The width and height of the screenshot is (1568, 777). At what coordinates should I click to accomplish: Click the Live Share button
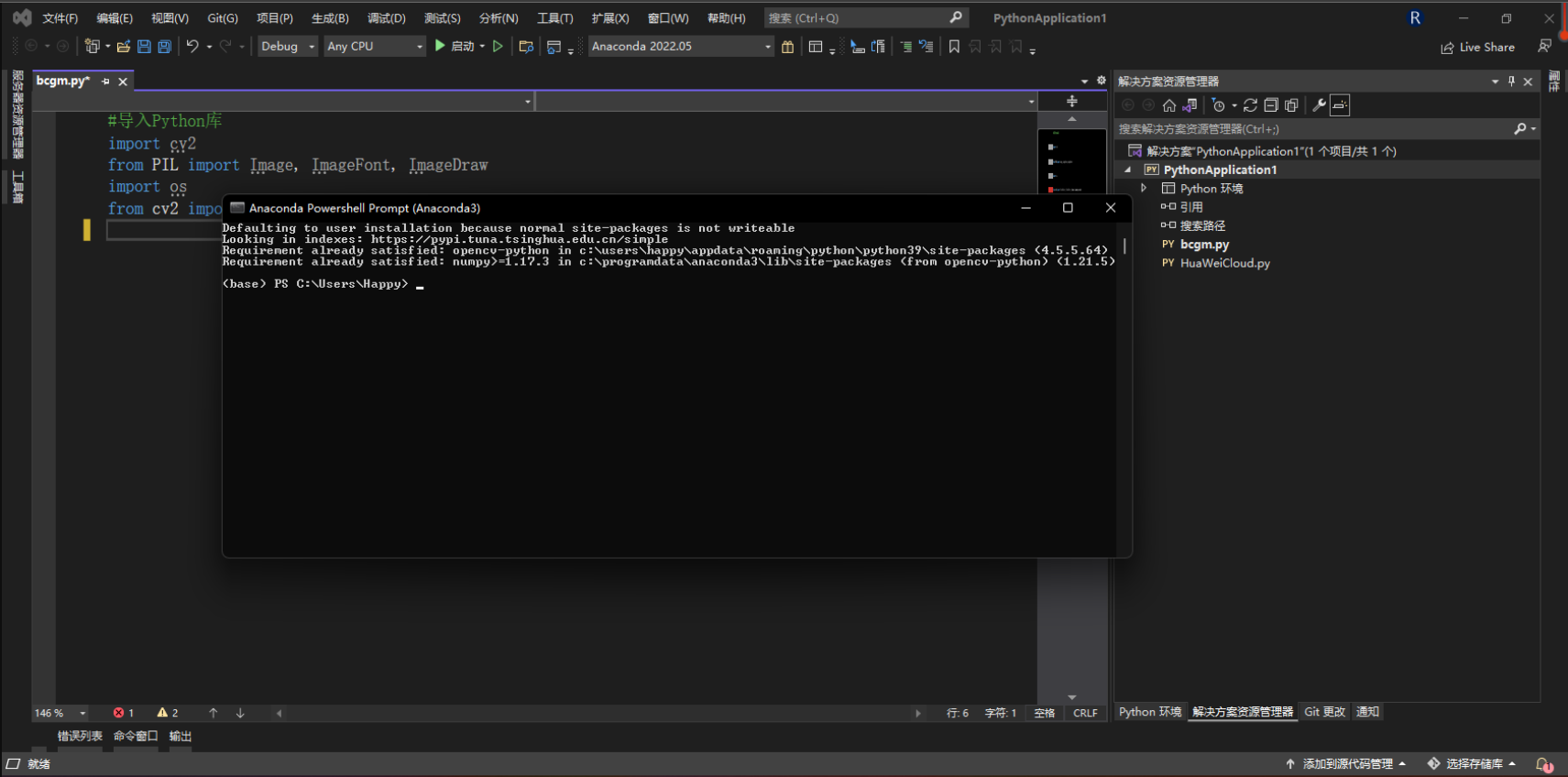[1477, 48]
